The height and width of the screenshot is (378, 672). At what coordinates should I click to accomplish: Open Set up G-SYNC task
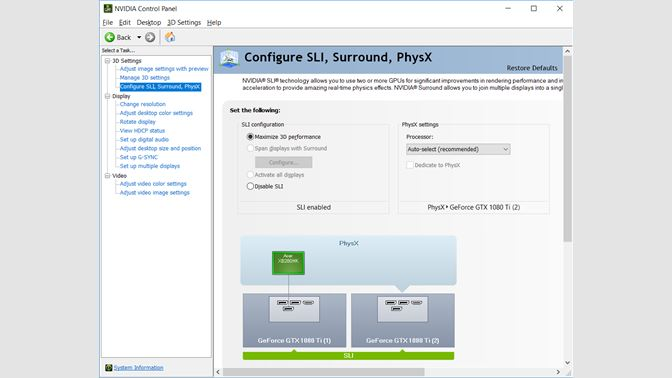point(138,157)
